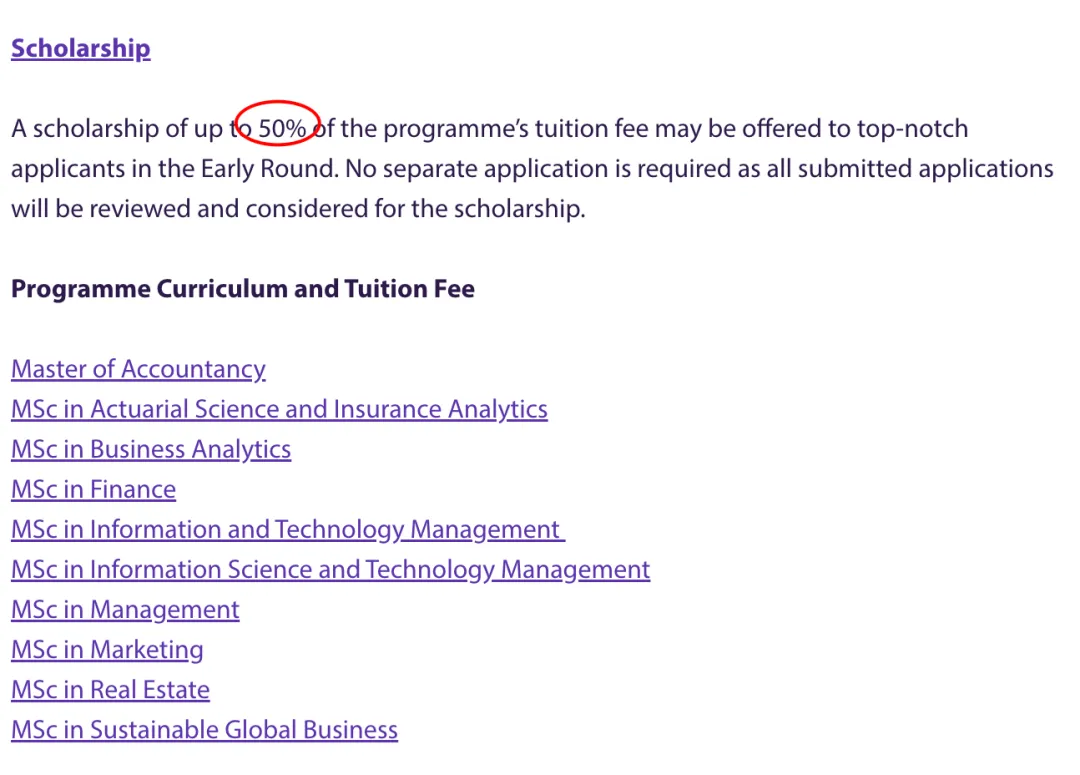Viewport: 1080px width, 775px height.
Task: Click the red-circled 50% figure
Action: coord(282,128)
